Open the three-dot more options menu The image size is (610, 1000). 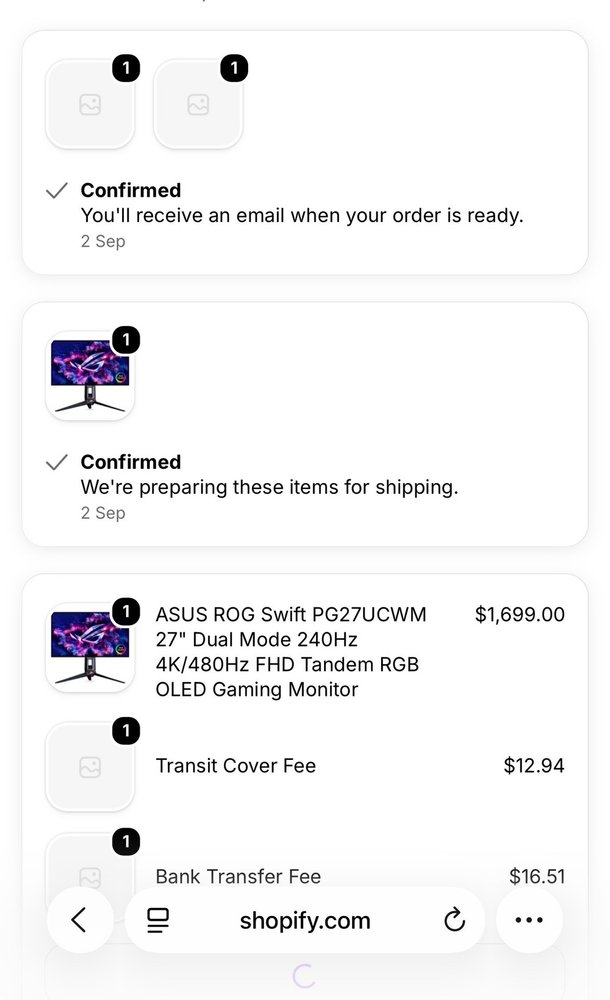[529, 920]
